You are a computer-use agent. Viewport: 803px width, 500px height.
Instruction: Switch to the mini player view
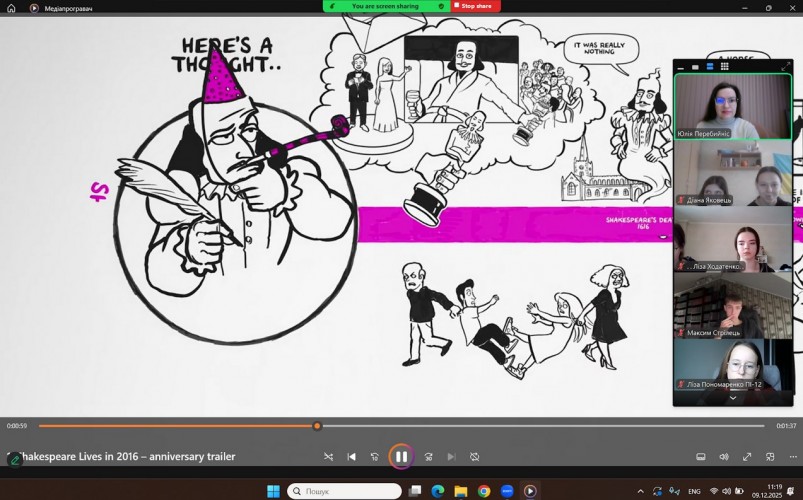770,457
